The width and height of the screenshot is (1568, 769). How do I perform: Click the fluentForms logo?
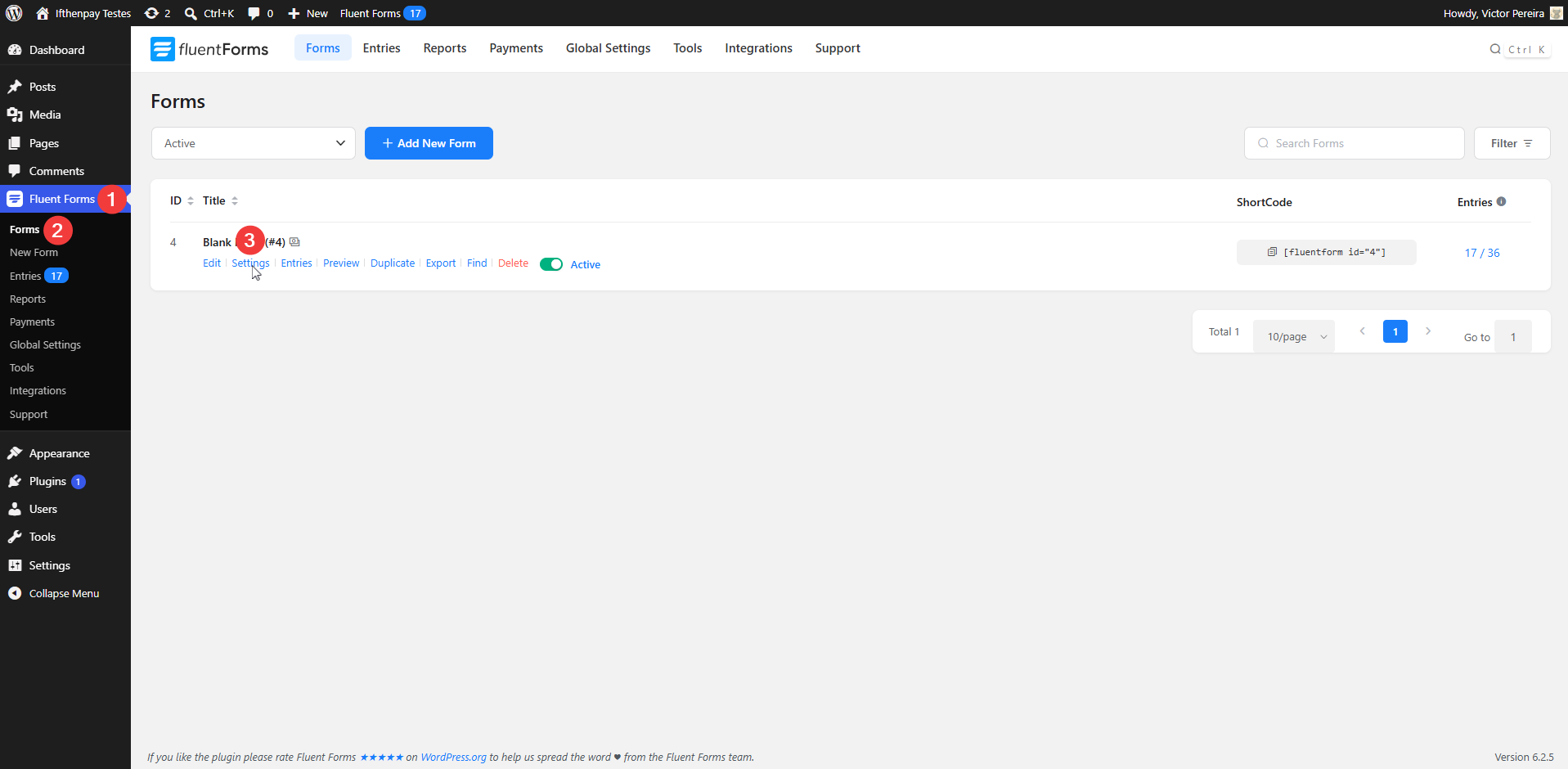click(x=209, y=49)
